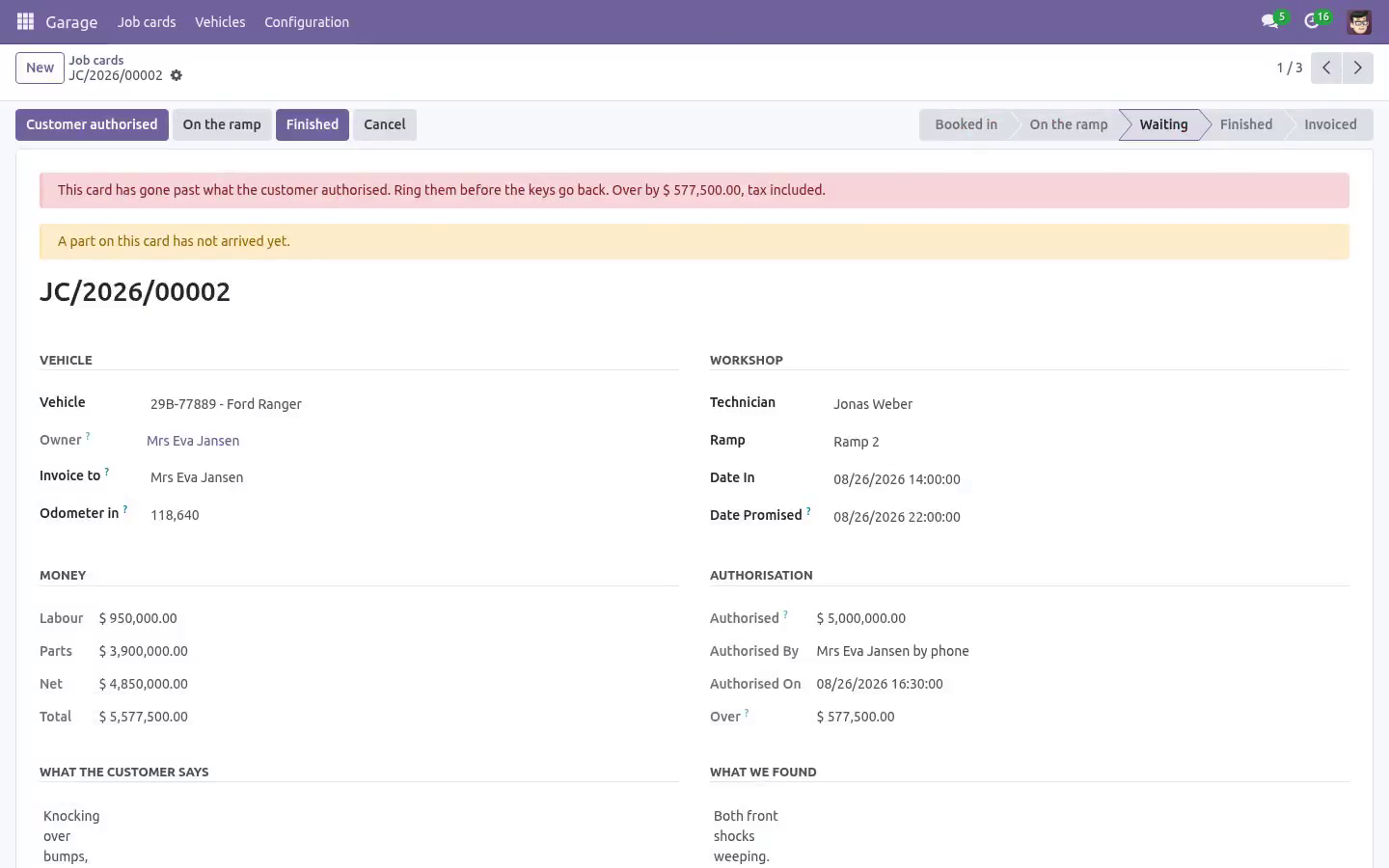
Task: Go to previous job card arrow
Action: [x=1326, y=68]
